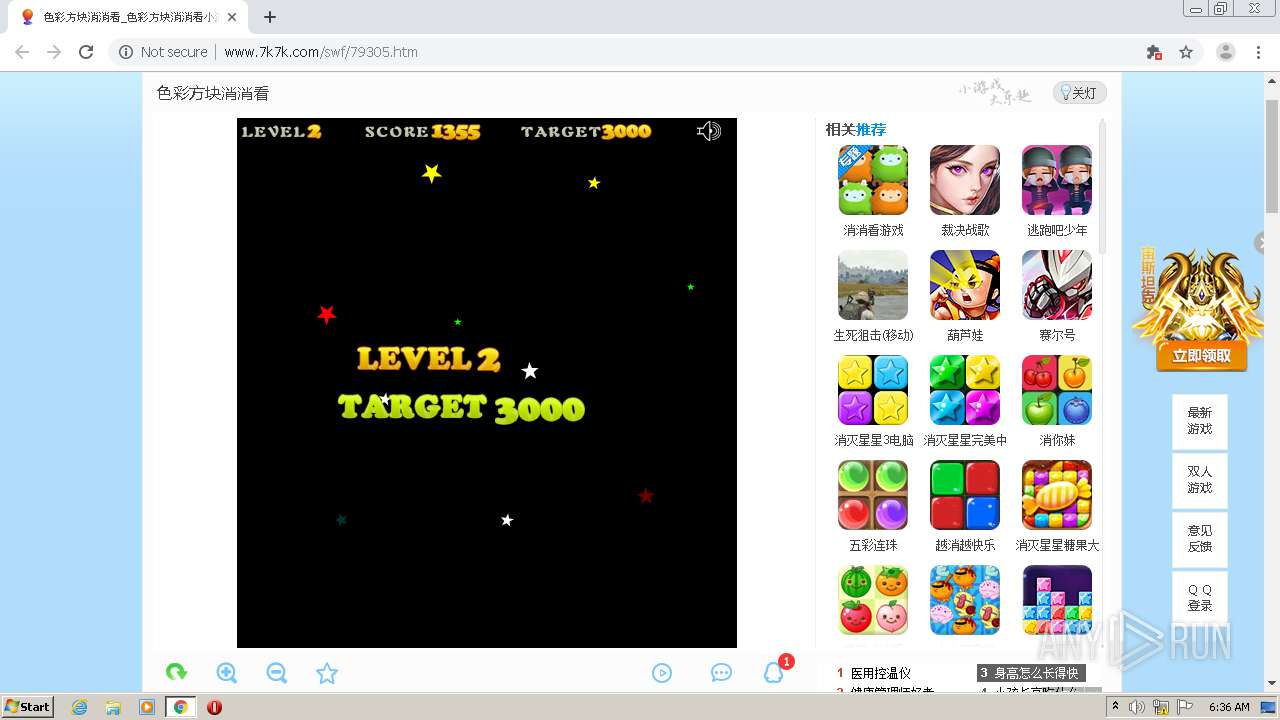1280x720 pixels.
Task: Open the fruit faces game icon in last row
Action: click(x=873, y=600)
